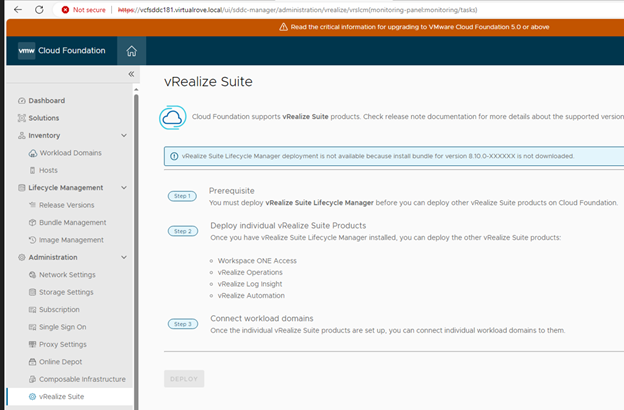Open Proxy Settings
Image resolution: width=624 pixels, height=410 pixels.
point(62,345)
